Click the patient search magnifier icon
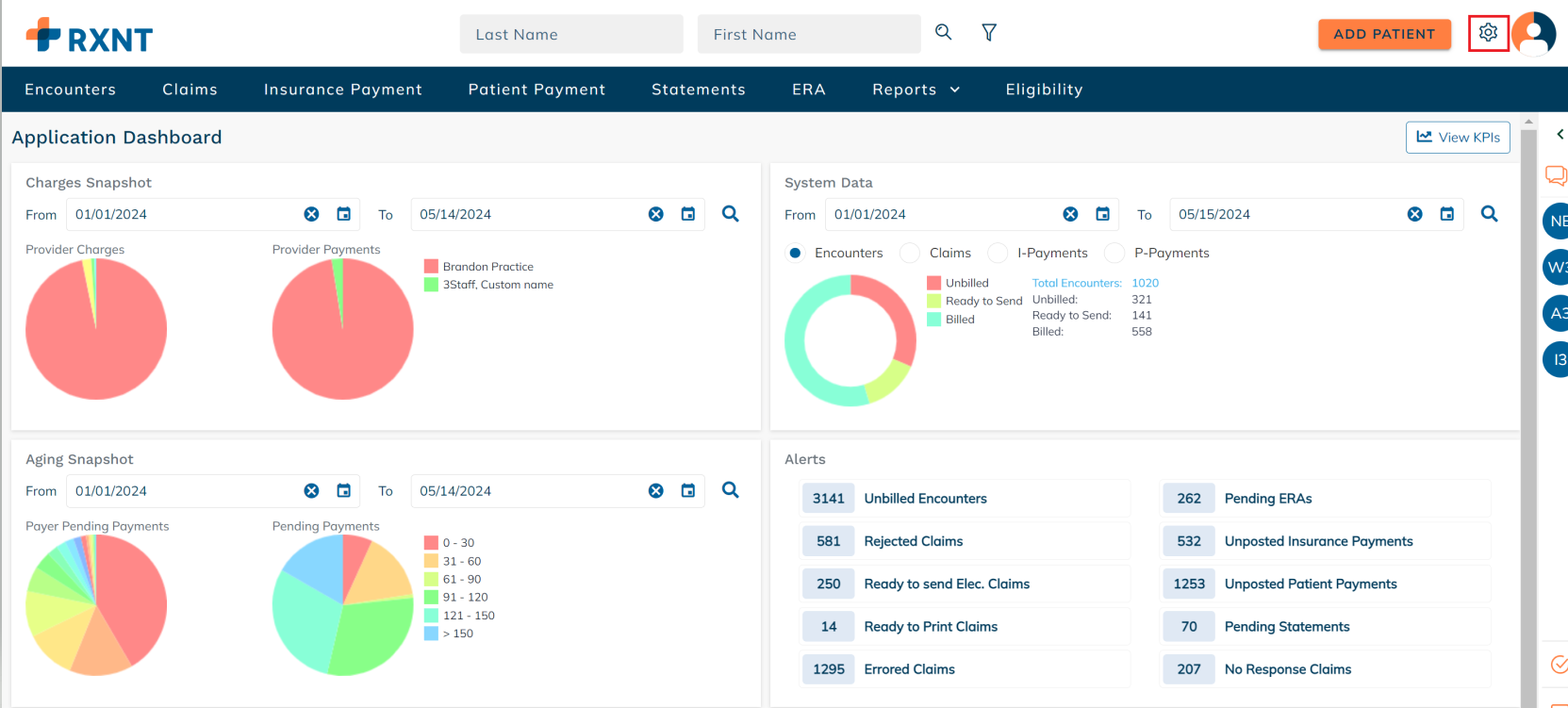This screenshot has width=1568, height=708. (943, 33)
